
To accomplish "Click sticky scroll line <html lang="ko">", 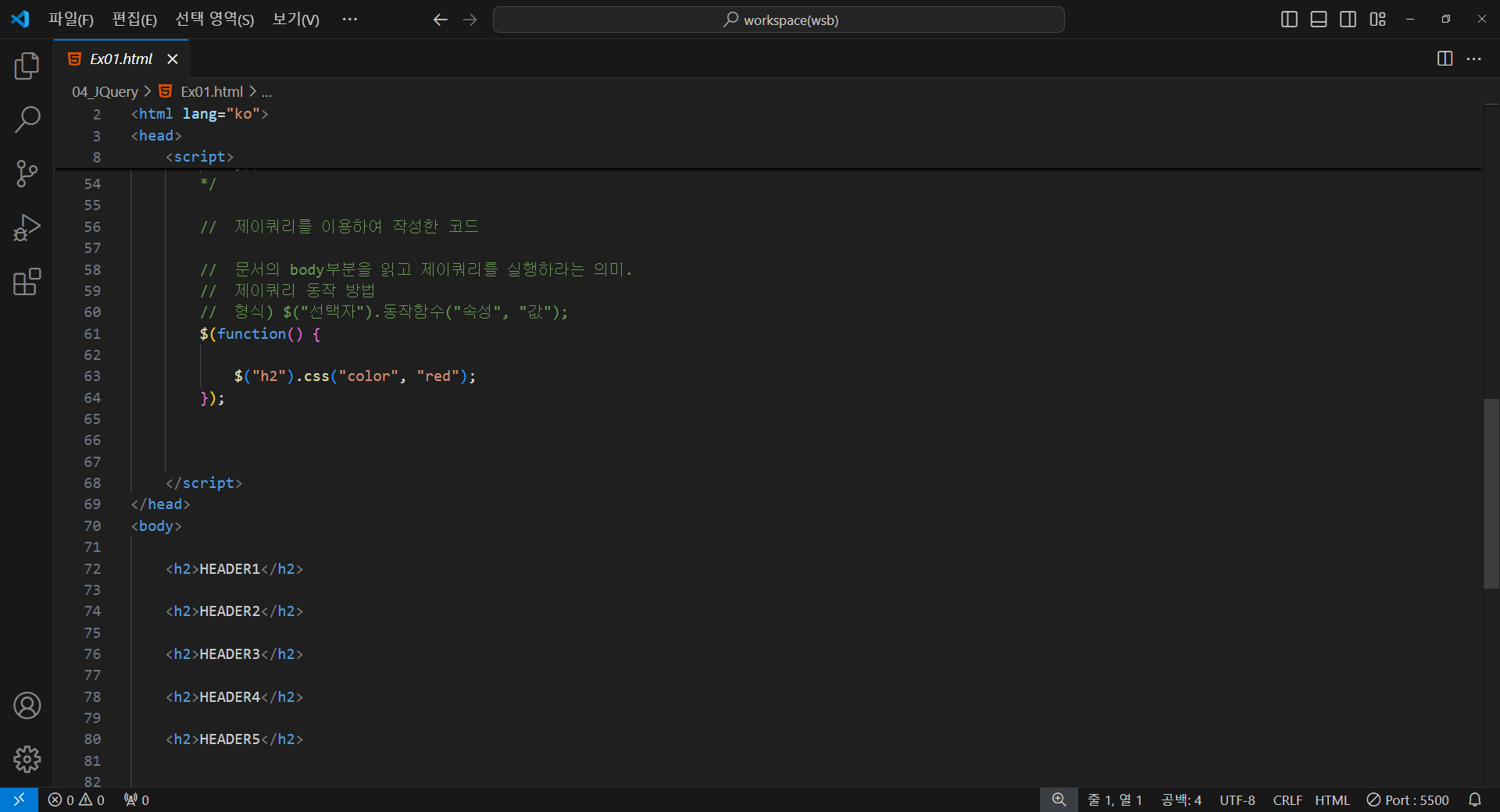I will [199, 114].
